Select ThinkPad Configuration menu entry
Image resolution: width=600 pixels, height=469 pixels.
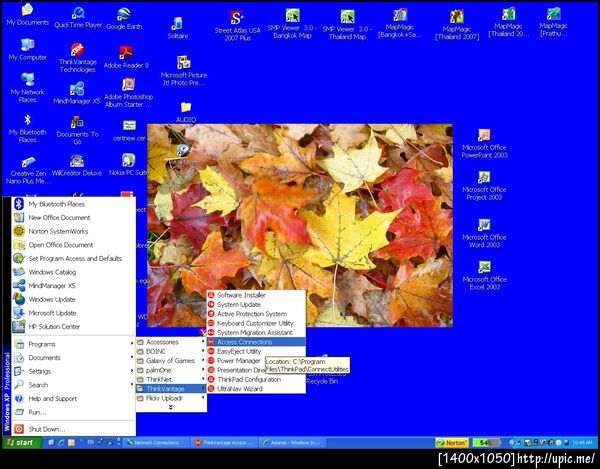(256, 379)
